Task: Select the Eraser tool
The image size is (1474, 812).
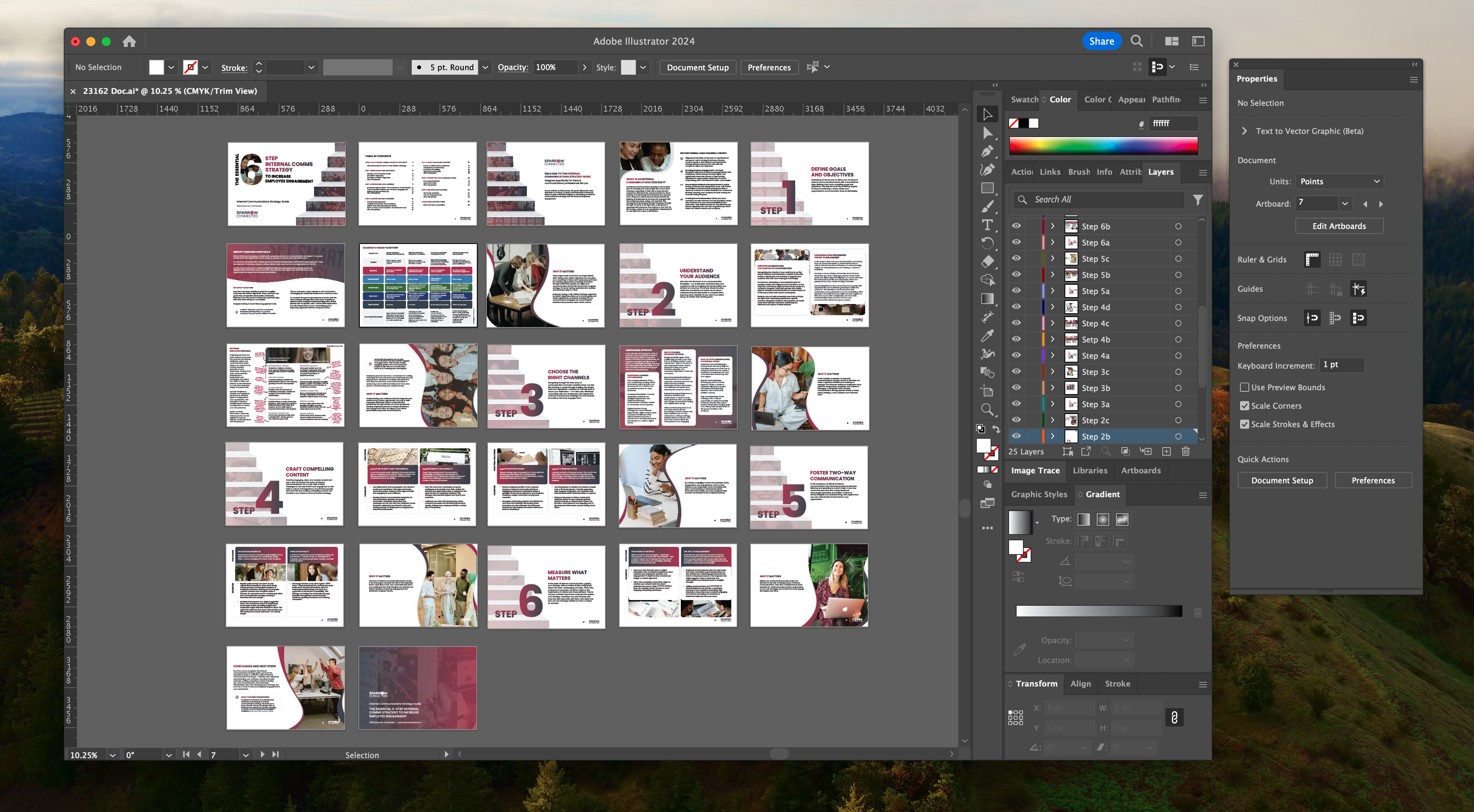Action: coord(987,262)
